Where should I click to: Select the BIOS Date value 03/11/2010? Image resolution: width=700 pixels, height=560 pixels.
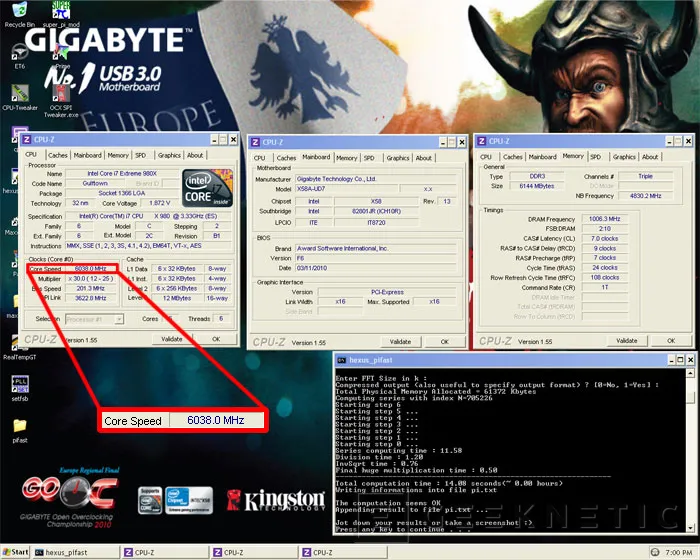click(376, 268)
